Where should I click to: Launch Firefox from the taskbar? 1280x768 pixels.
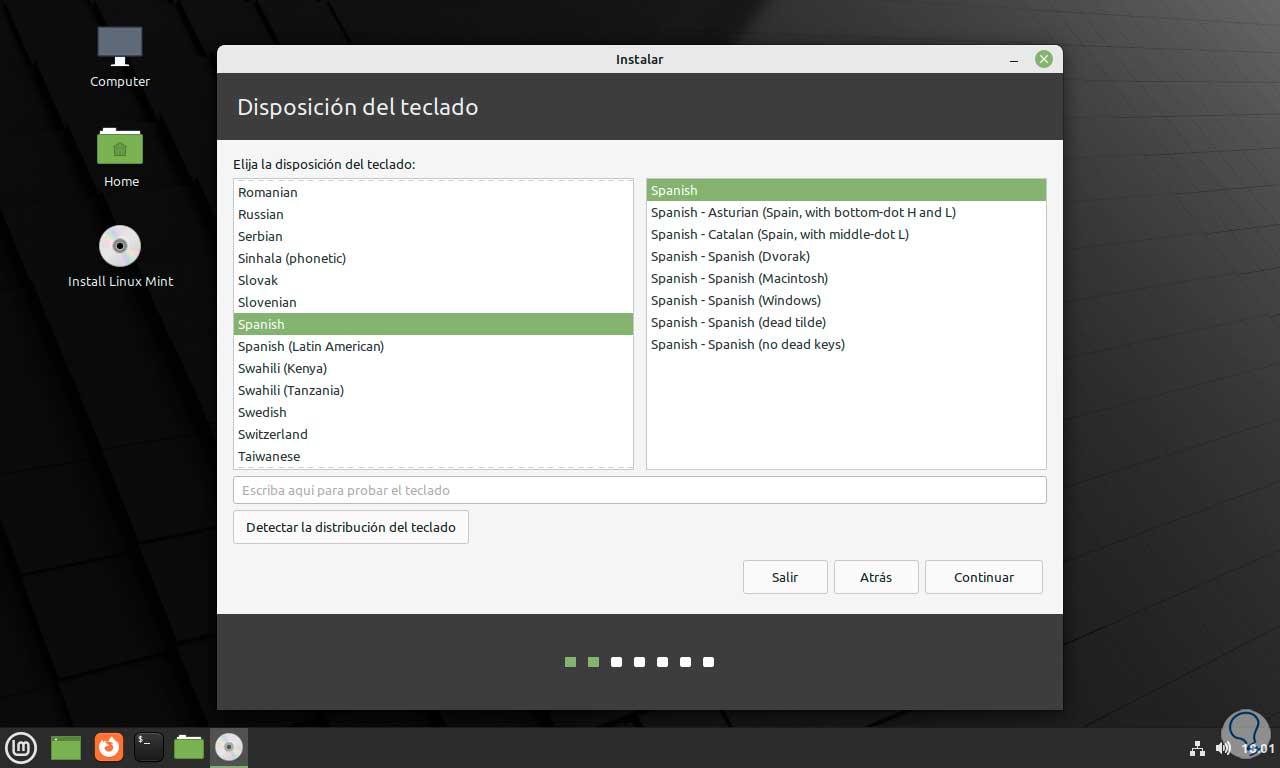(108, 747)
